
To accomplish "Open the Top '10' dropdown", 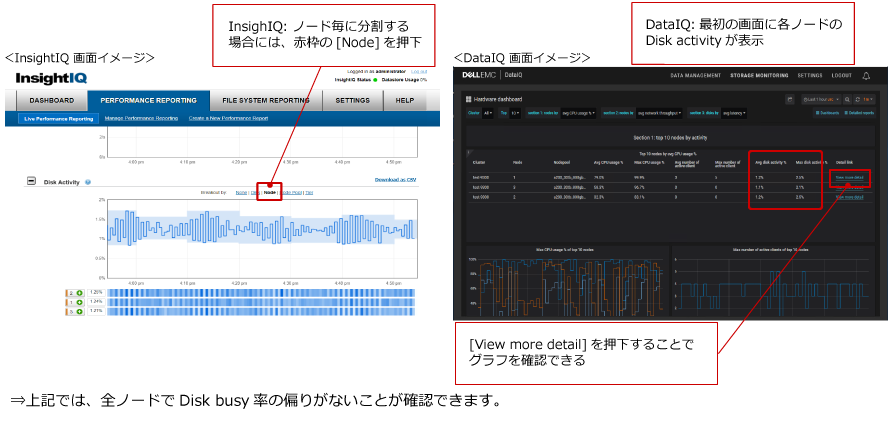I will pos(515,114).
